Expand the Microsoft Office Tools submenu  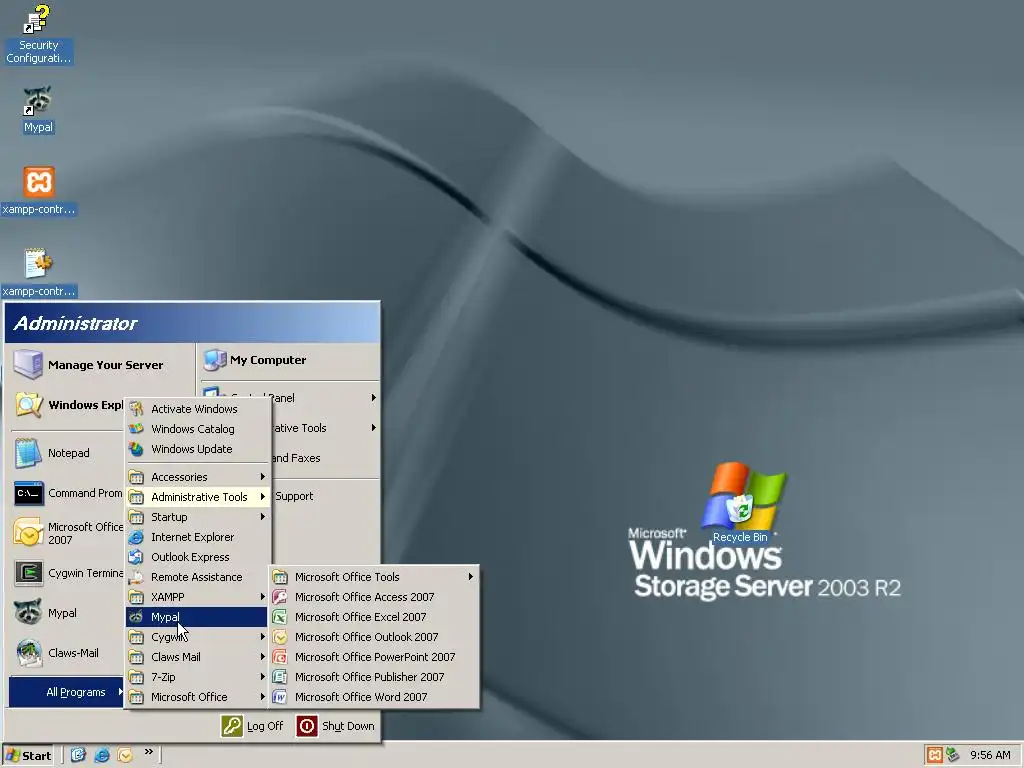coord(374,577)
